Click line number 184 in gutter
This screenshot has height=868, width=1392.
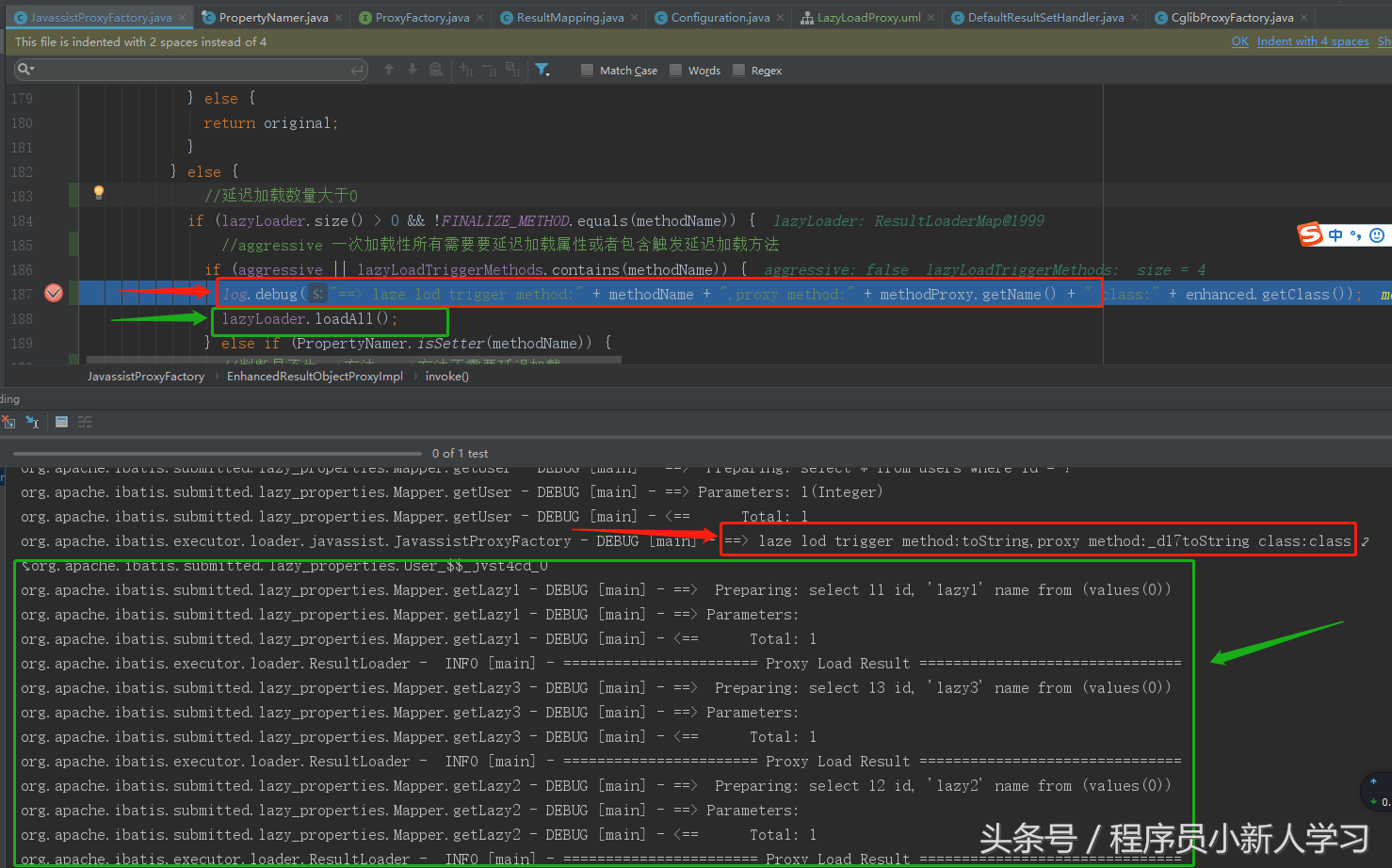22,221
